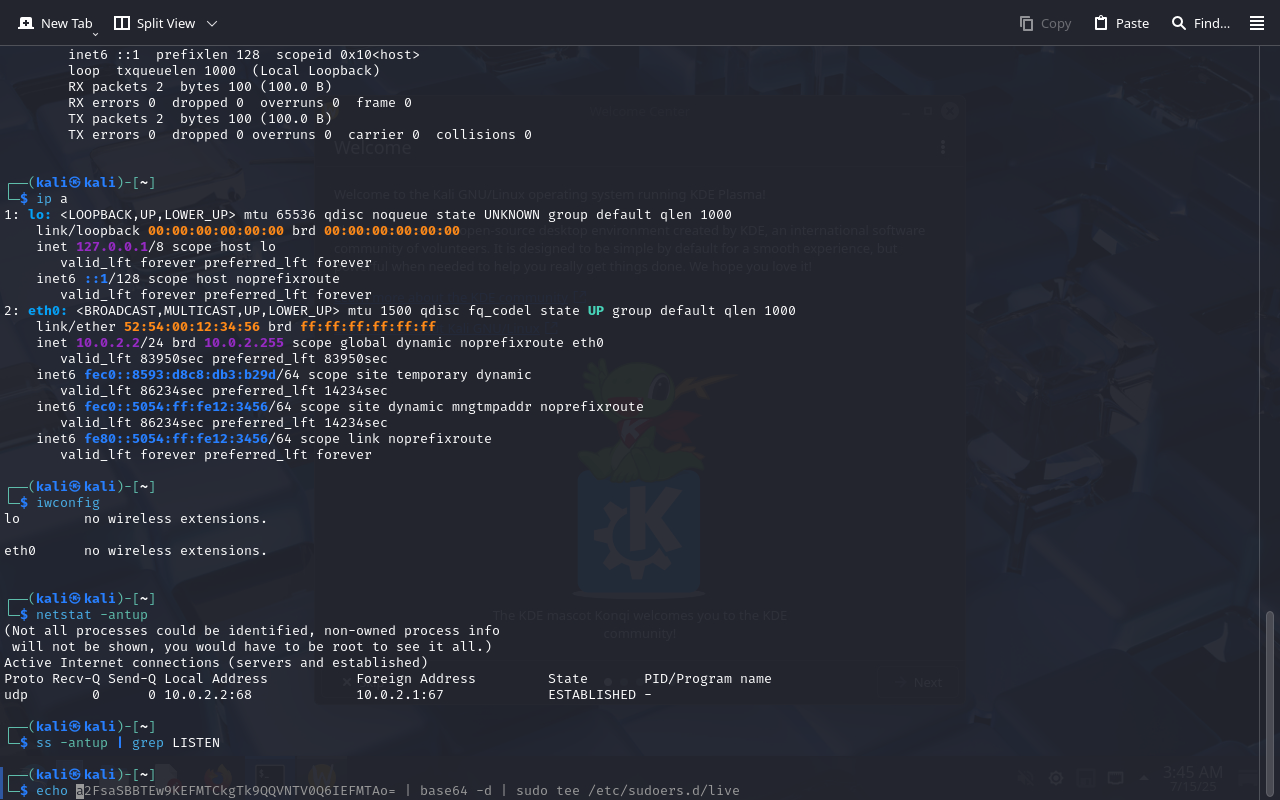
Task: Click the Split View button
Action: pos(154,23)
